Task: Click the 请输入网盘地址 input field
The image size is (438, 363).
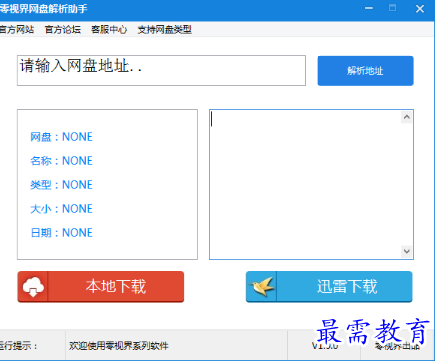Action: point(161,70)
